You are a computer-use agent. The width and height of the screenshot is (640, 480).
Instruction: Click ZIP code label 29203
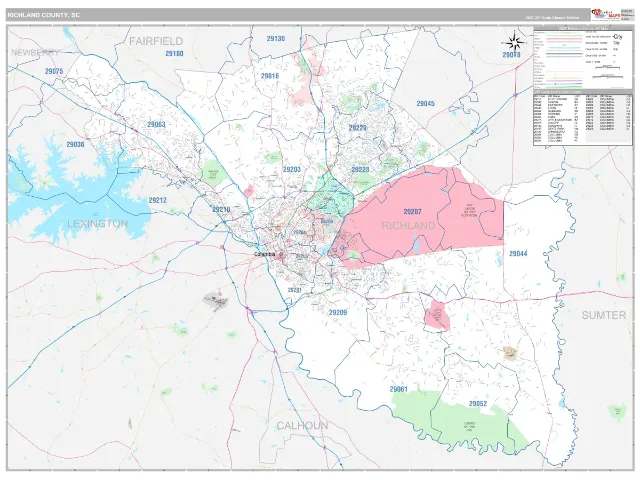(x=291, y=169)
